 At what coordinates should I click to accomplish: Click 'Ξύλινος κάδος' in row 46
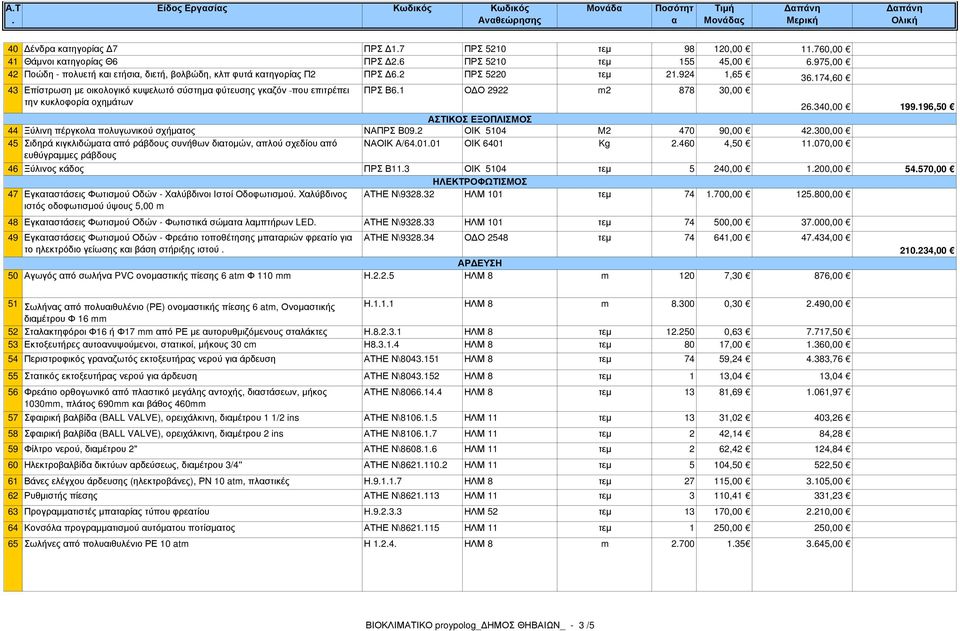pyautogui.click(x=54, y=169)
